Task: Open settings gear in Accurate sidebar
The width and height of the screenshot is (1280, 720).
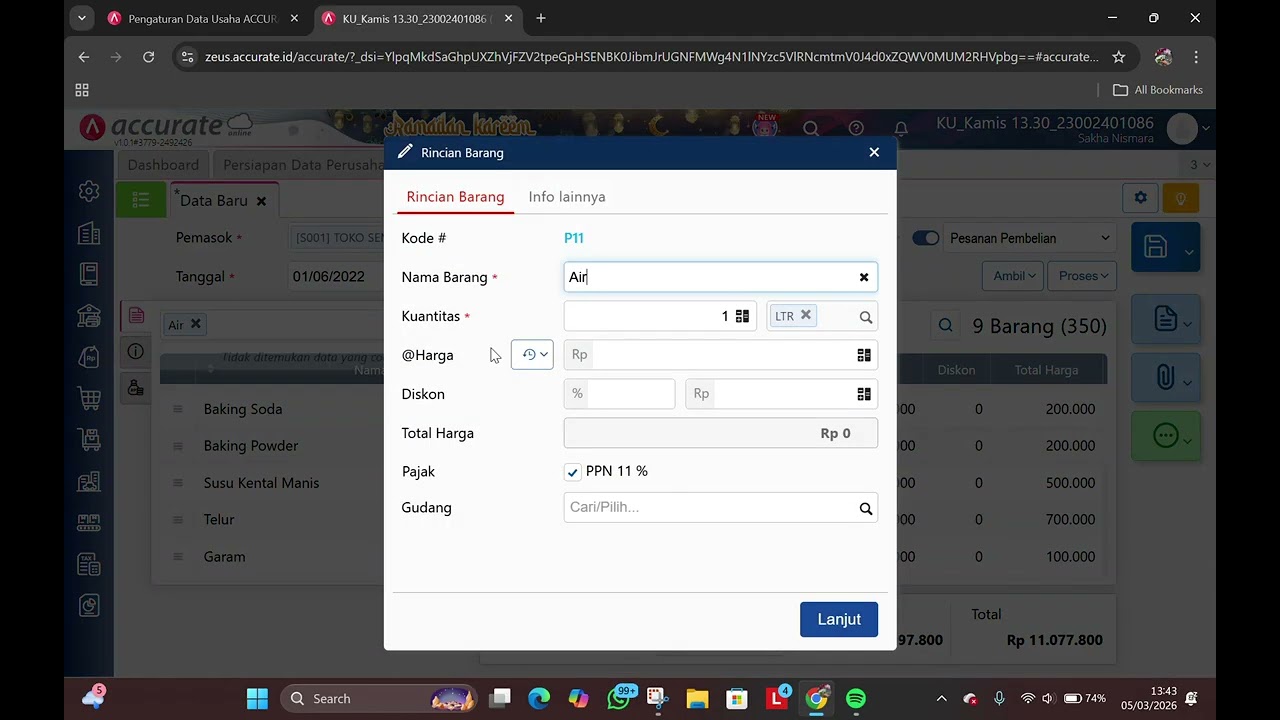Action: [89, 191]
